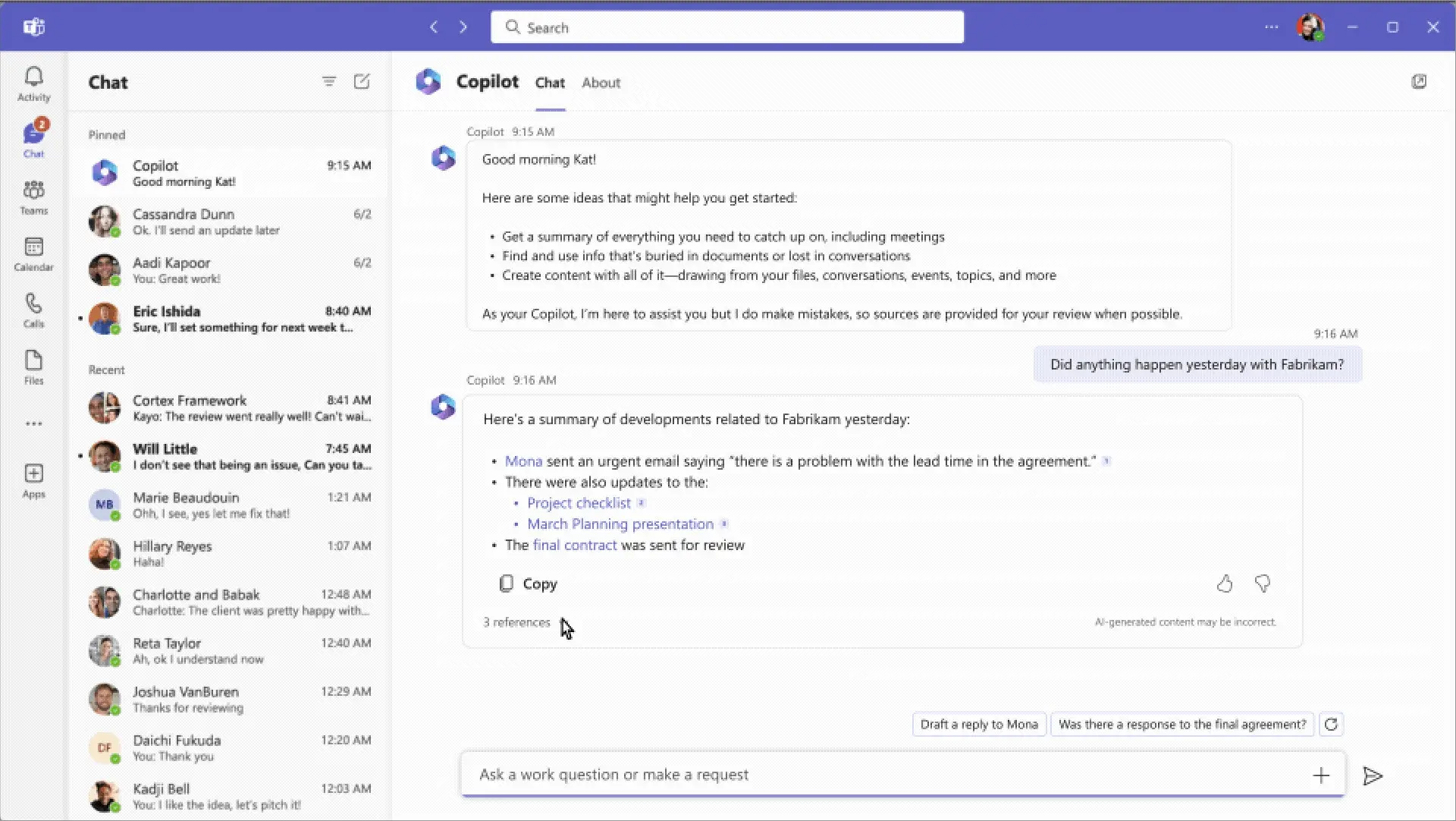The width and height of the screenshot is (1456, 821).
Task: Click Draft a reply to Mona suggestion
Action: coord(979,725)
